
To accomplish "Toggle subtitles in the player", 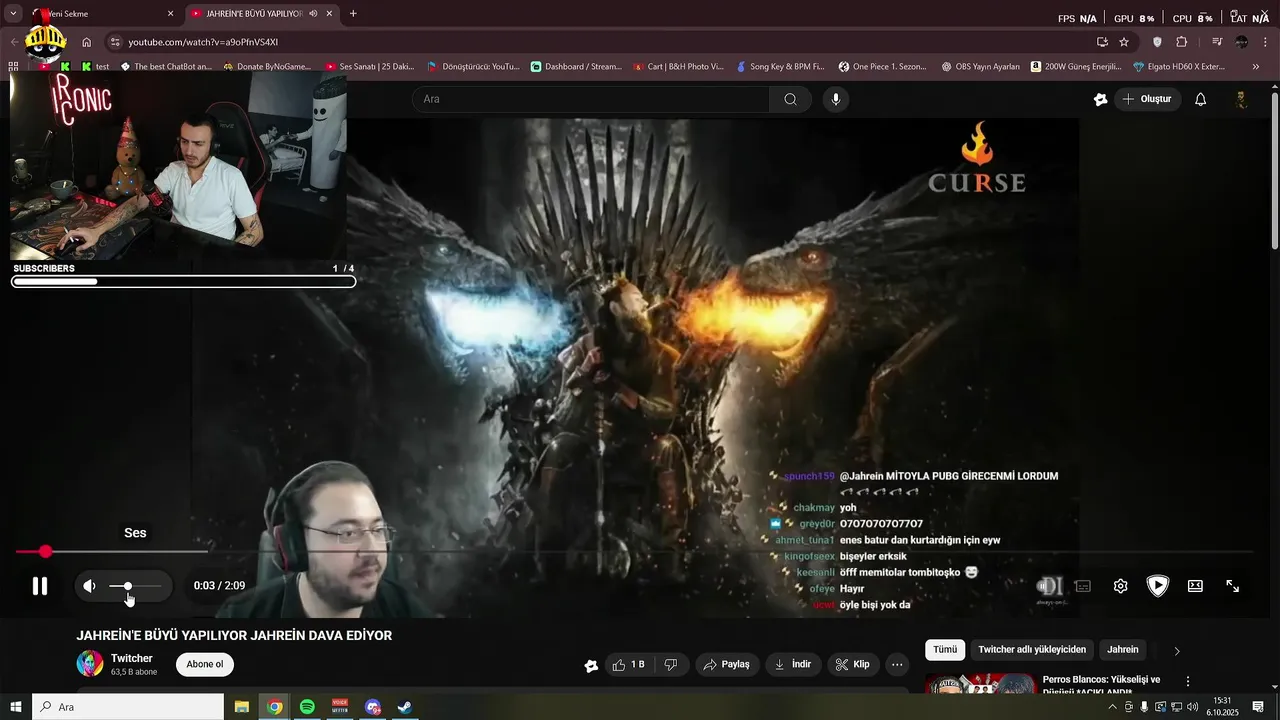I will (x=1083, y=586).
